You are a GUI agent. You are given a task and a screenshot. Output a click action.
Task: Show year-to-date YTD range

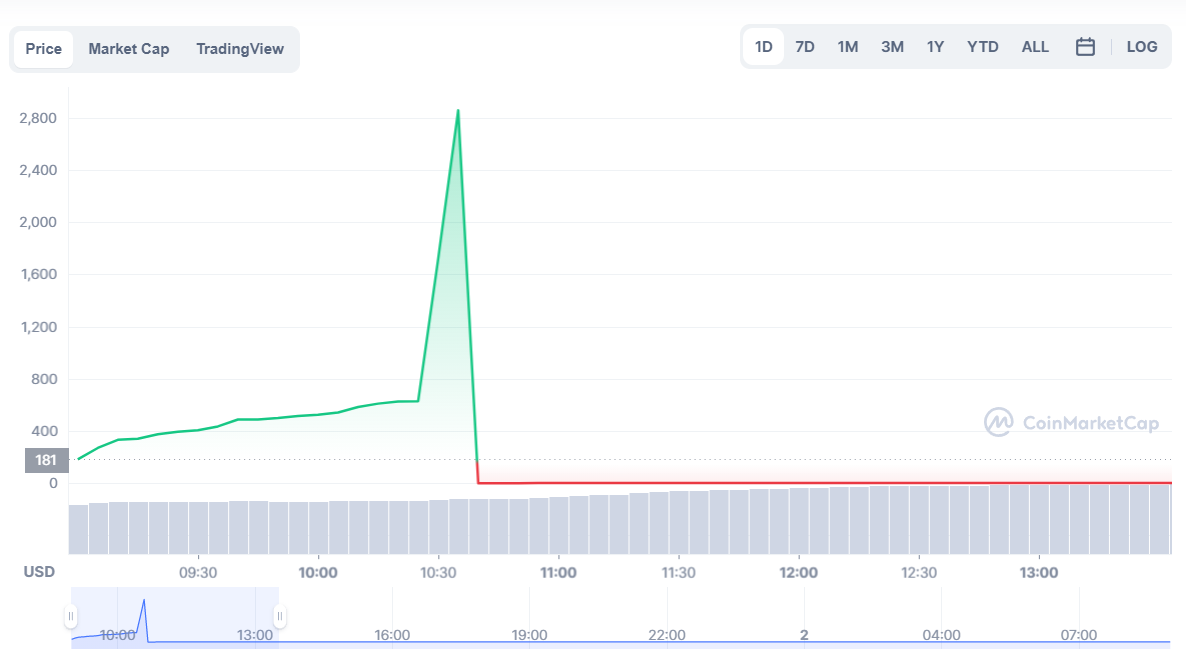click(983, 47)
